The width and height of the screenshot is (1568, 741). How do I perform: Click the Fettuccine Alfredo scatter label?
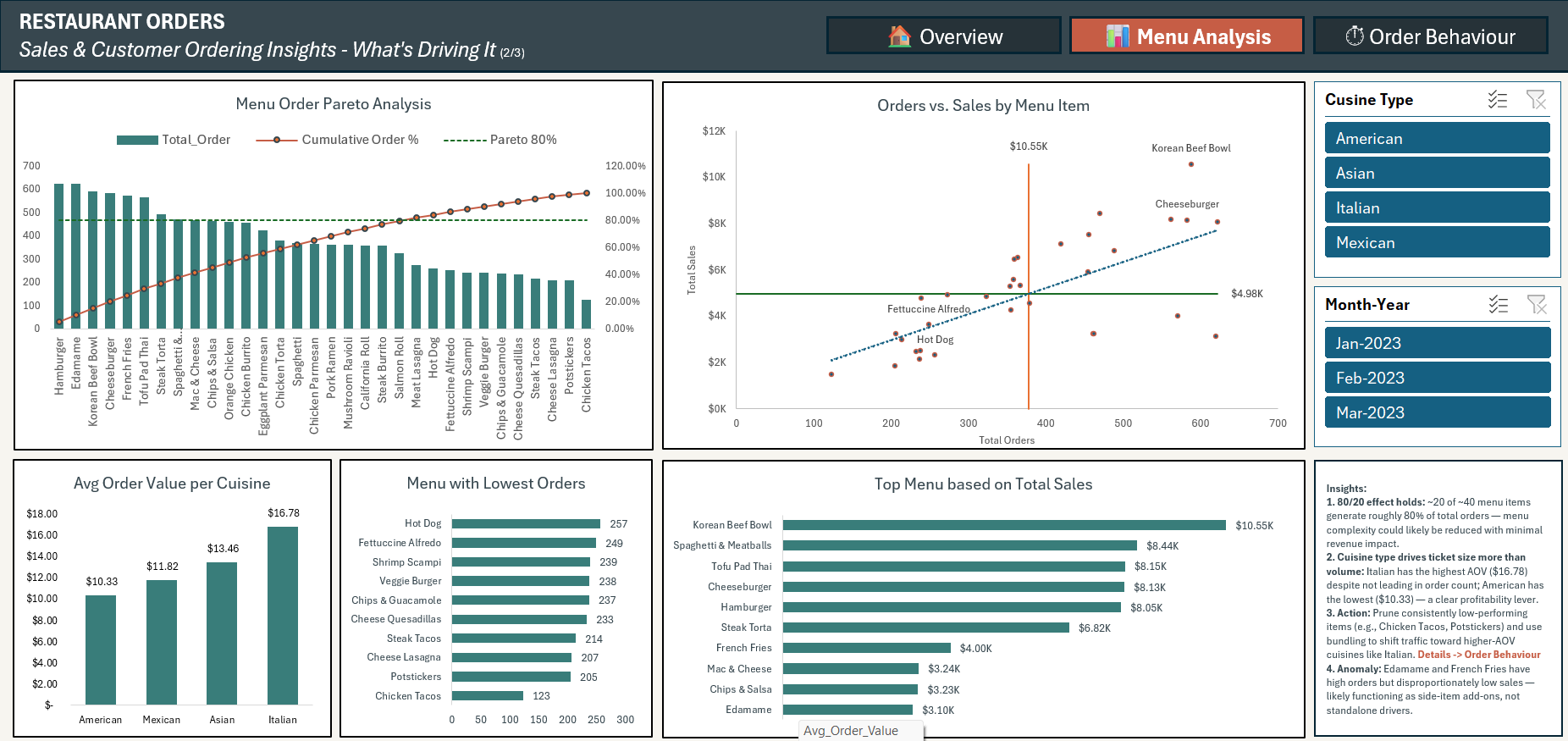pyautogui.click(x=929, y=309)
